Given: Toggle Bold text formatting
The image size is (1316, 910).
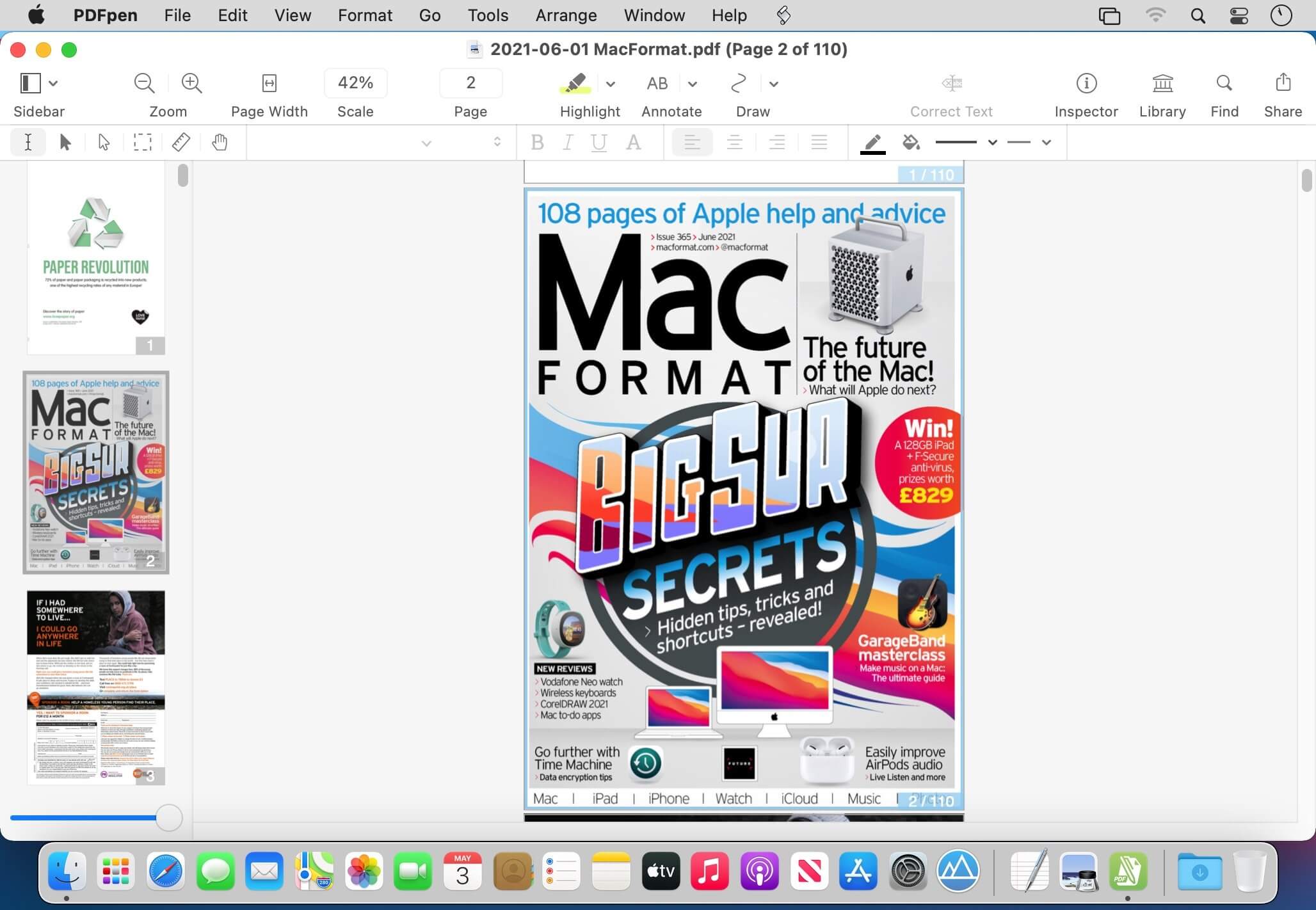Looking at the screenshot, I should point(538,142).
